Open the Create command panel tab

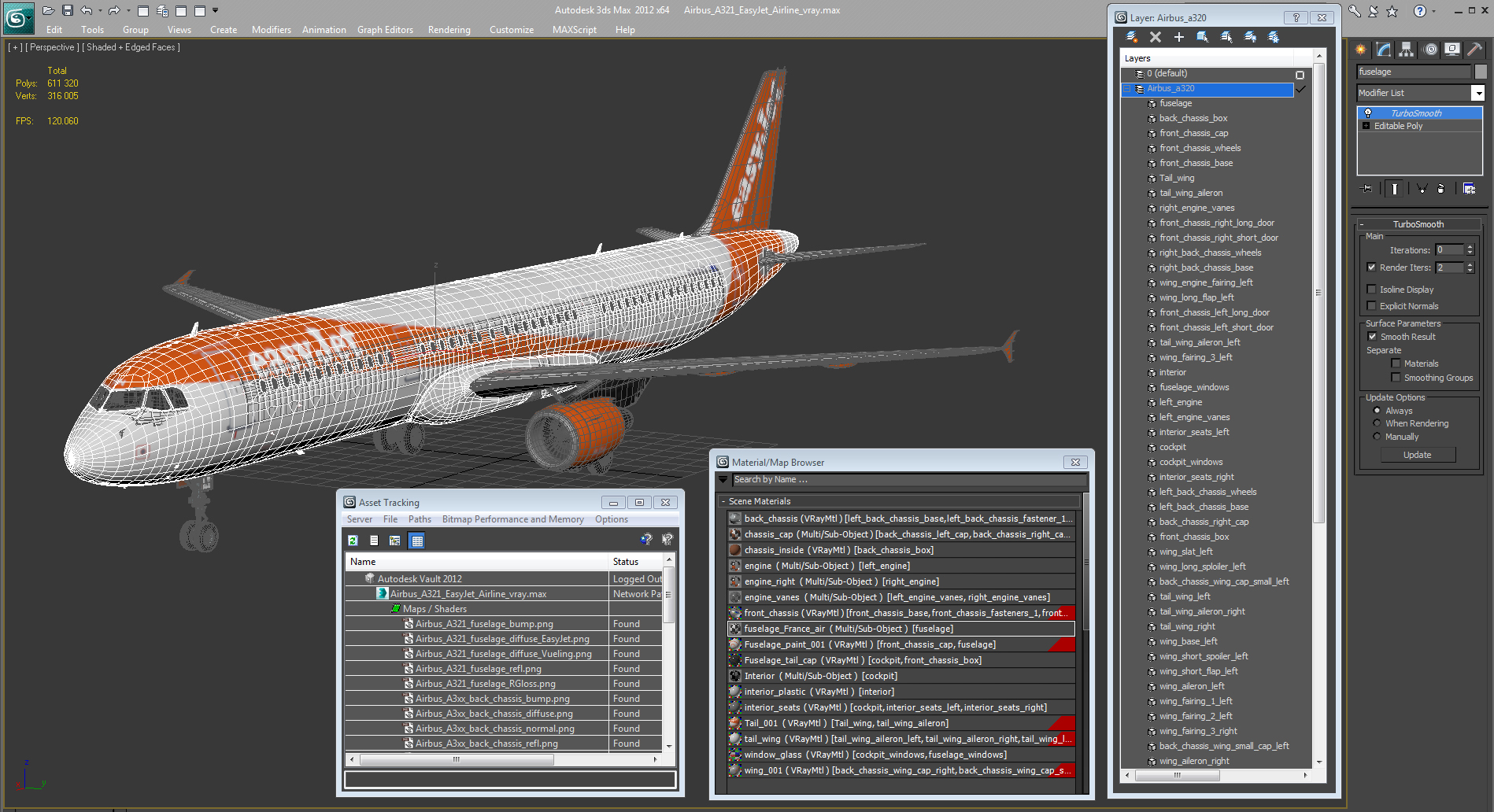pyautogui.click(x=1361, y=50)
